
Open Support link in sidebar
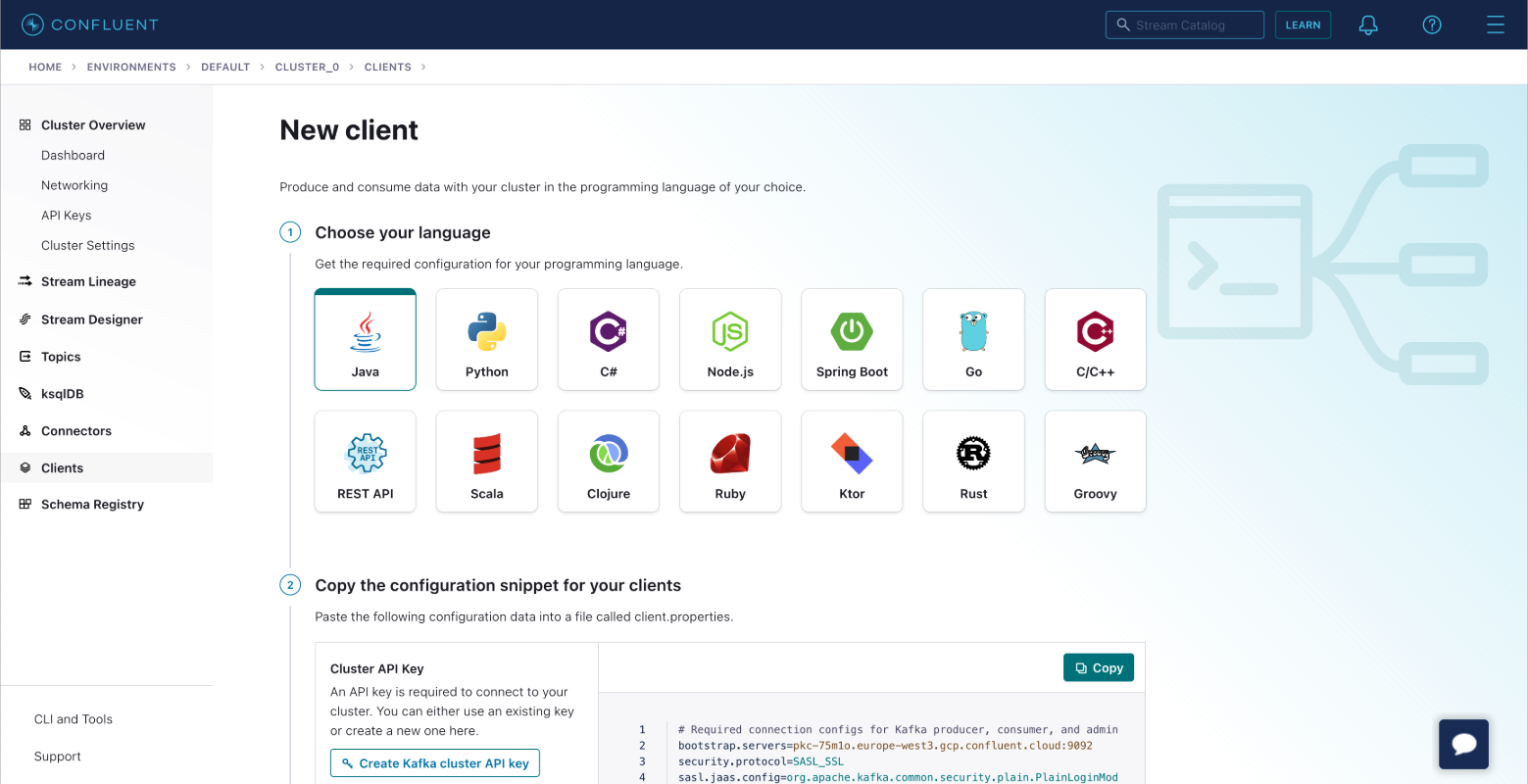(x=58, y=757)
